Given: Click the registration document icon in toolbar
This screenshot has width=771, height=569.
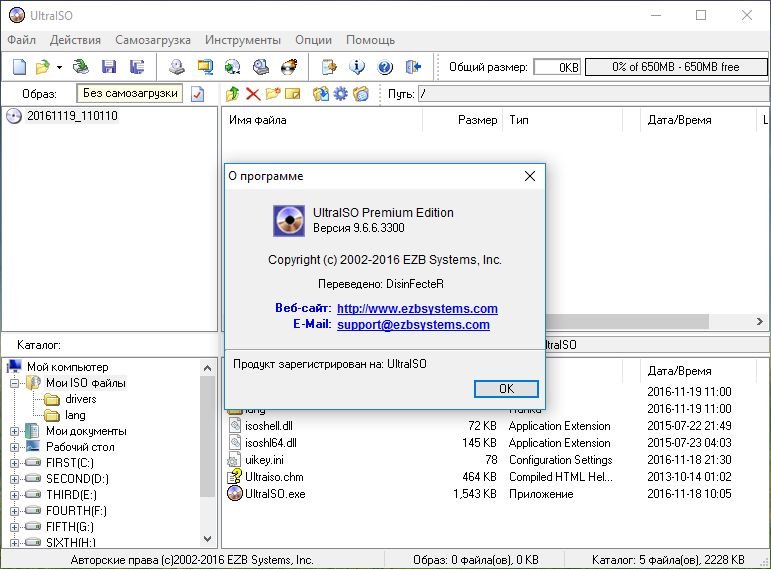Looking at the screenshot, I should pos(329,66).
